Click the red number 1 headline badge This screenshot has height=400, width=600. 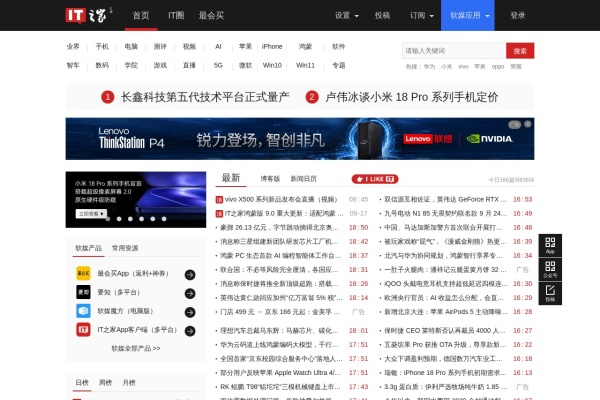point(108,97)
